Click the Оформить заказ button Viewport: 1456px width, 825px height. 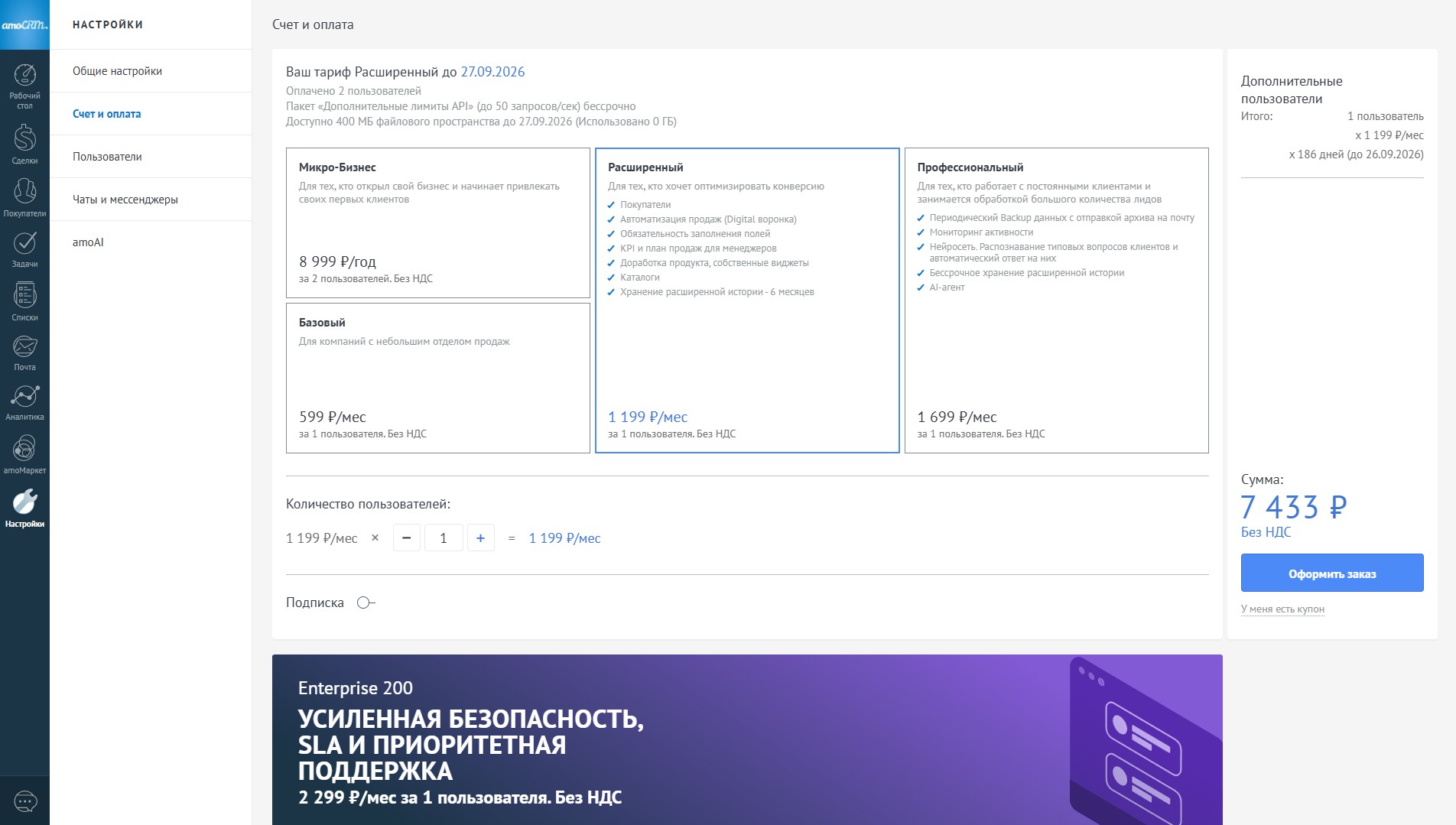pyautogui.click(x=1331, y=573)
